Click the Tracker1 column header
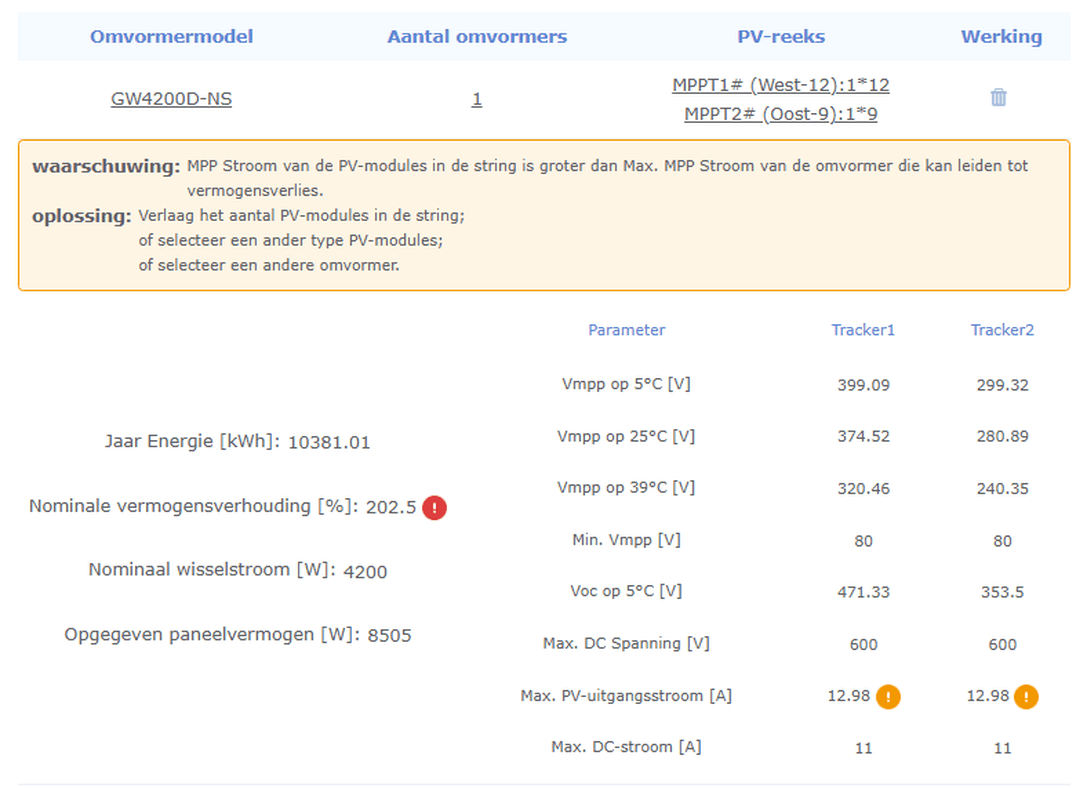The height and width of the screenshot is (788, 1087). click(x=863, y=330)
